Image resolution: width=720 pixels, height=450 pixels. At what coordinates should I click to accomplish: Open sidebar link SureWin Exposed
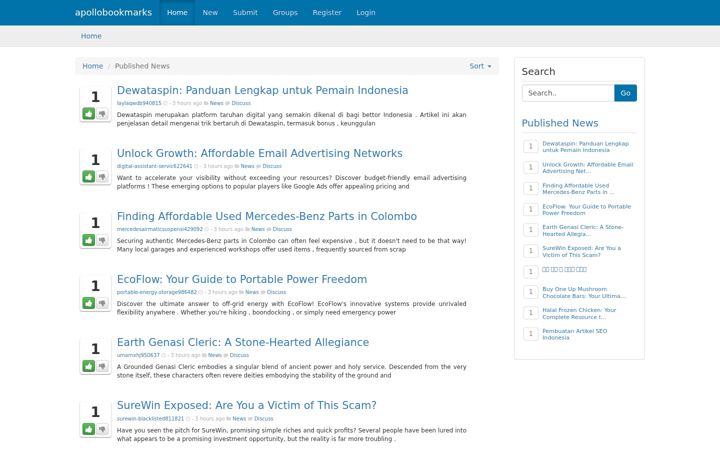[x=581, y=252]
